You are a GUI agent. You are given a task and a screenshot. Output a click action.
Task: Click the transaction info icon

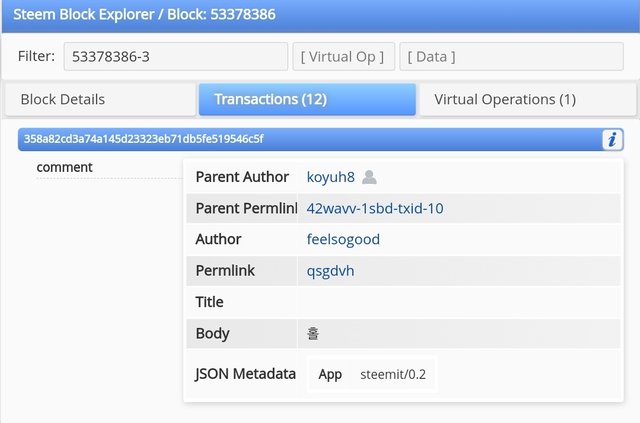[612, 140]
